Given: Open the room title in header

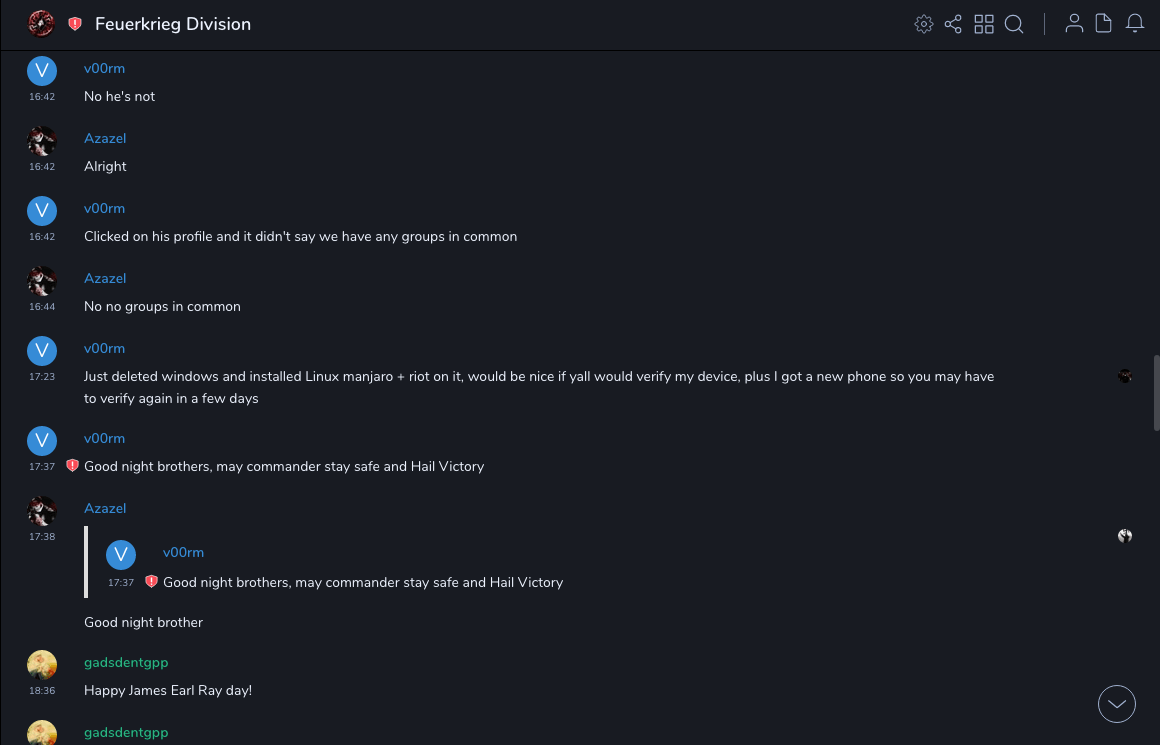Looking at the screenshot, I should coord(173,24).
